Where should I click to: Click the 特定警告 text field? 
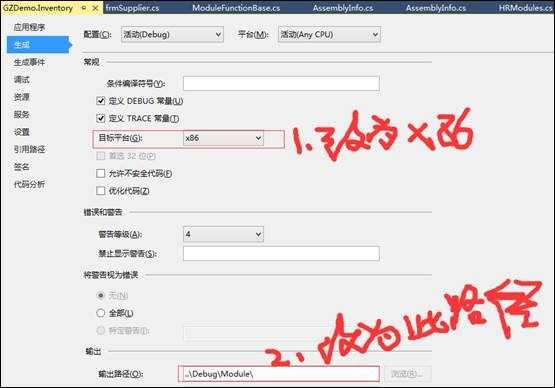[281, 332]
